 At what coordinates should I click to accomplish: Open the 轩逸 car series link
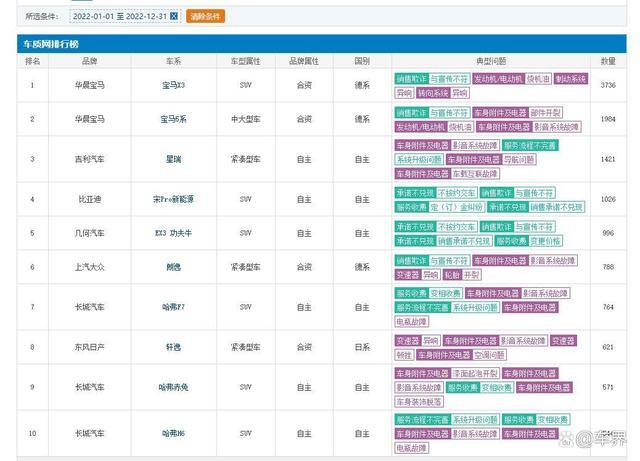[173, 347]
